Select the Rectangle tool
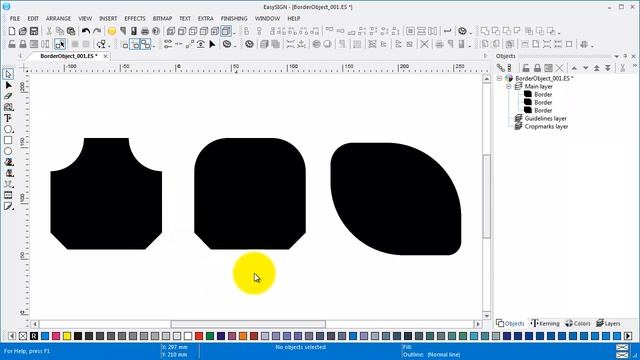The image size is (640, 360). point(8,140)
